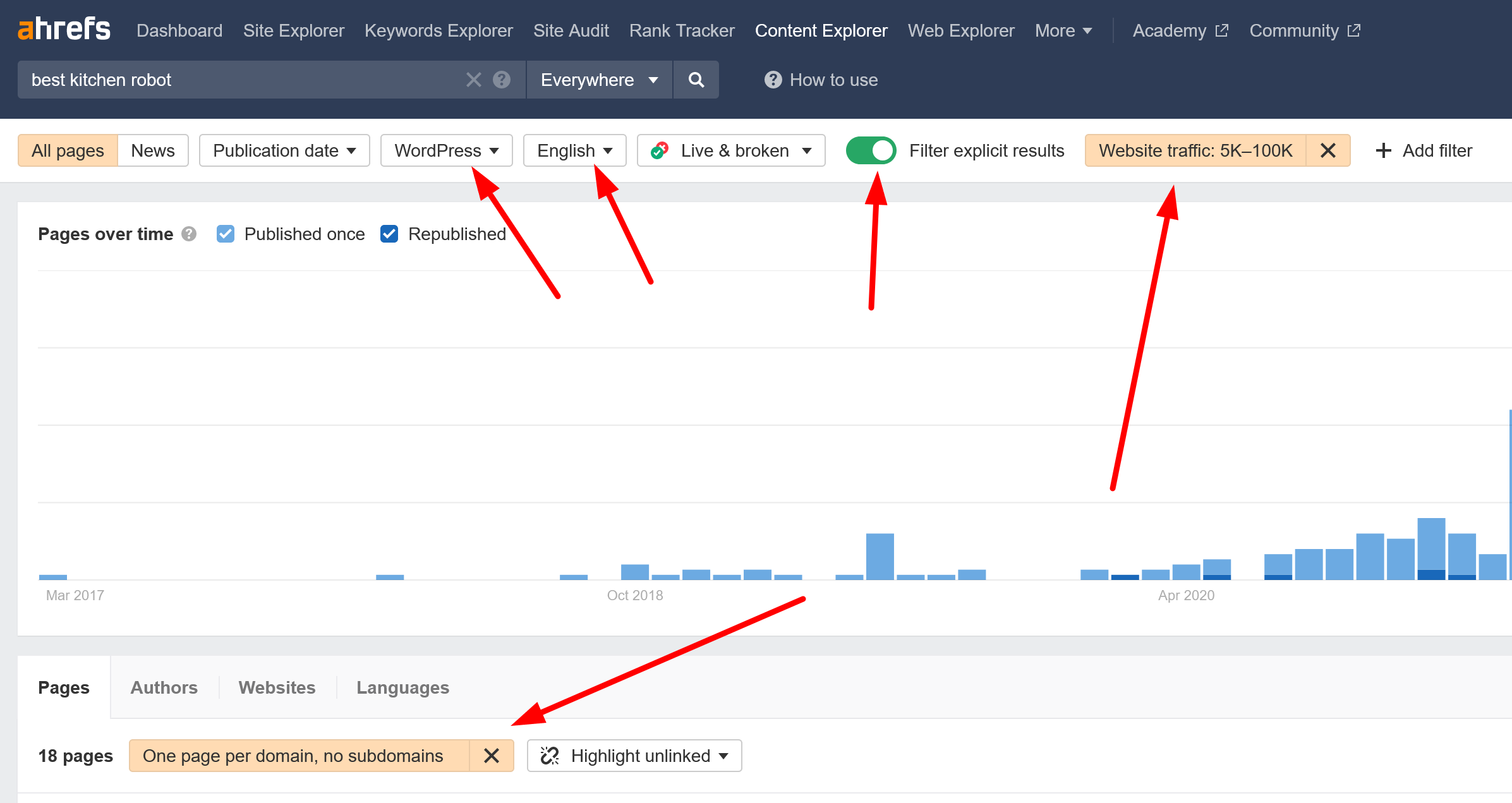Select the All pages option
1512x803 pixels.
tap(68, 150)
